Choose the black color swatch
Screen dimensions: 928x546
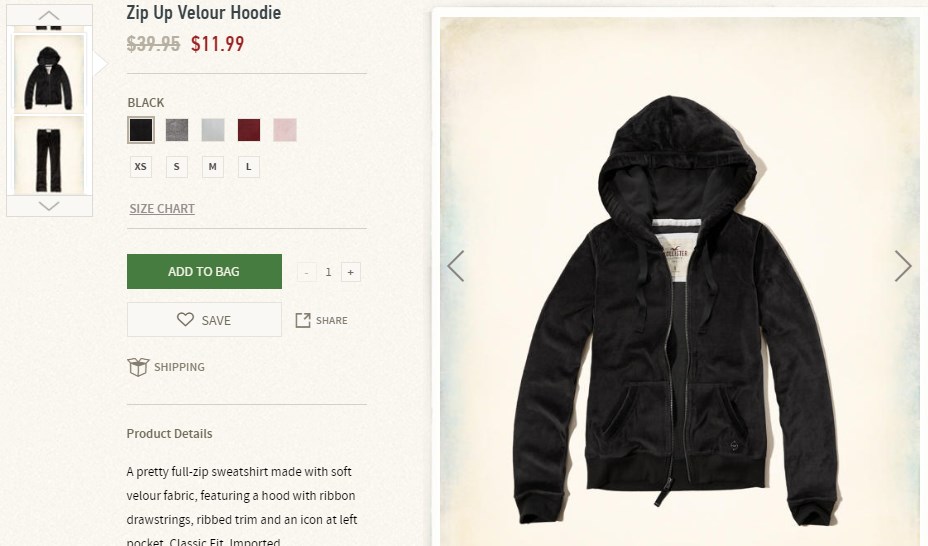click(x=141, y=130)
